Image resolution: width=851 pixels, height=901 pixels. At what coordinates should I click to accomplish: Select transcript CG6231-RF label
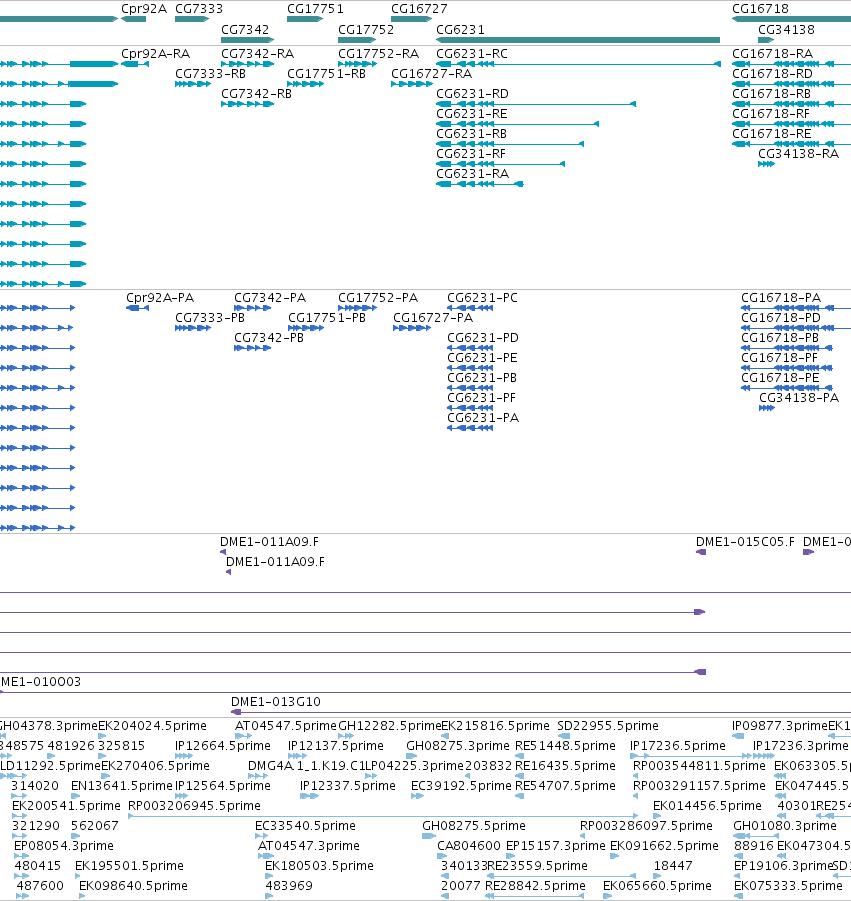[x=471, y=153]
